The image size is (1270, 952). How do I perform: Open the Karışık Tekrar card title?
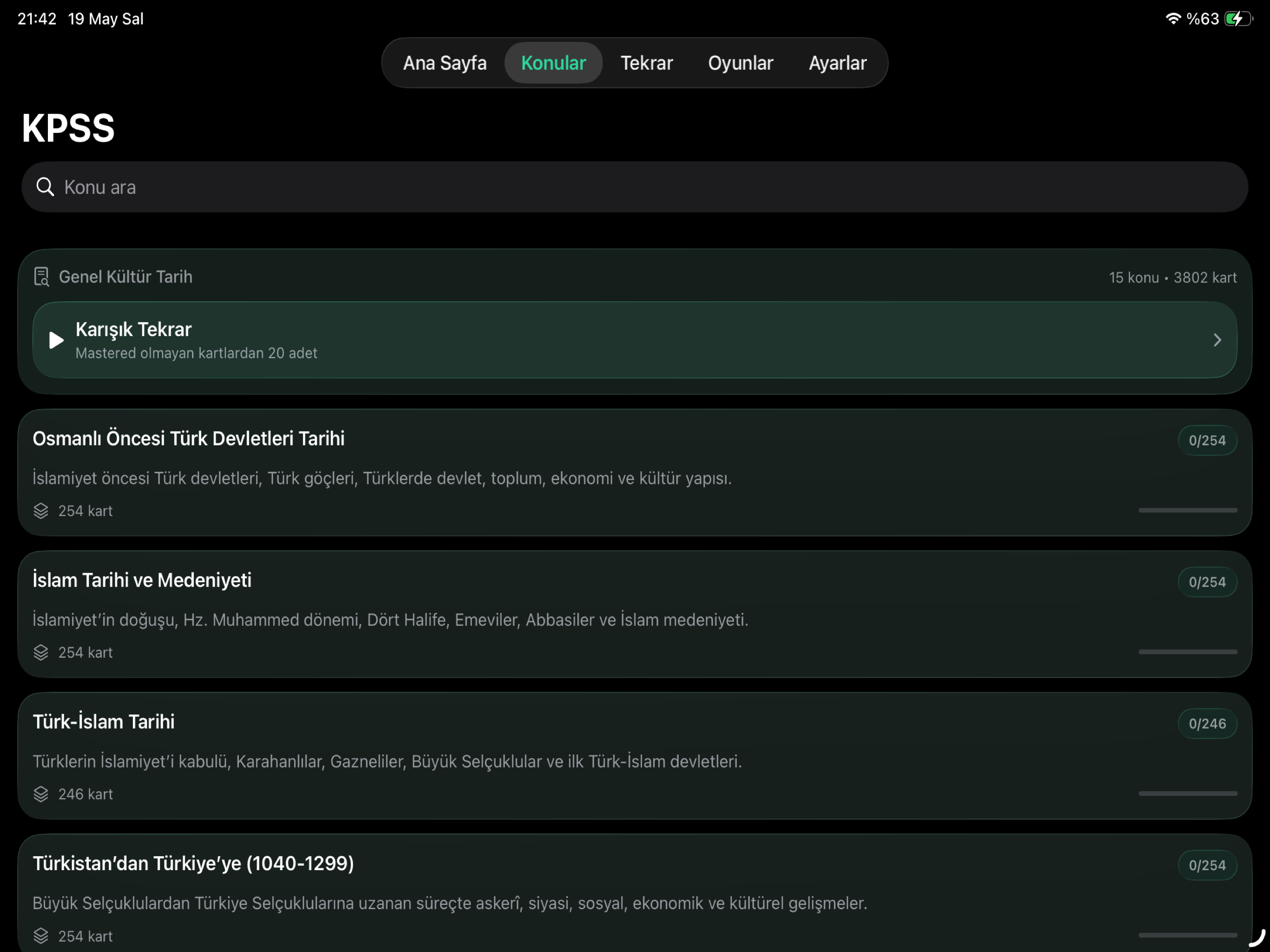tap(133, 329)
